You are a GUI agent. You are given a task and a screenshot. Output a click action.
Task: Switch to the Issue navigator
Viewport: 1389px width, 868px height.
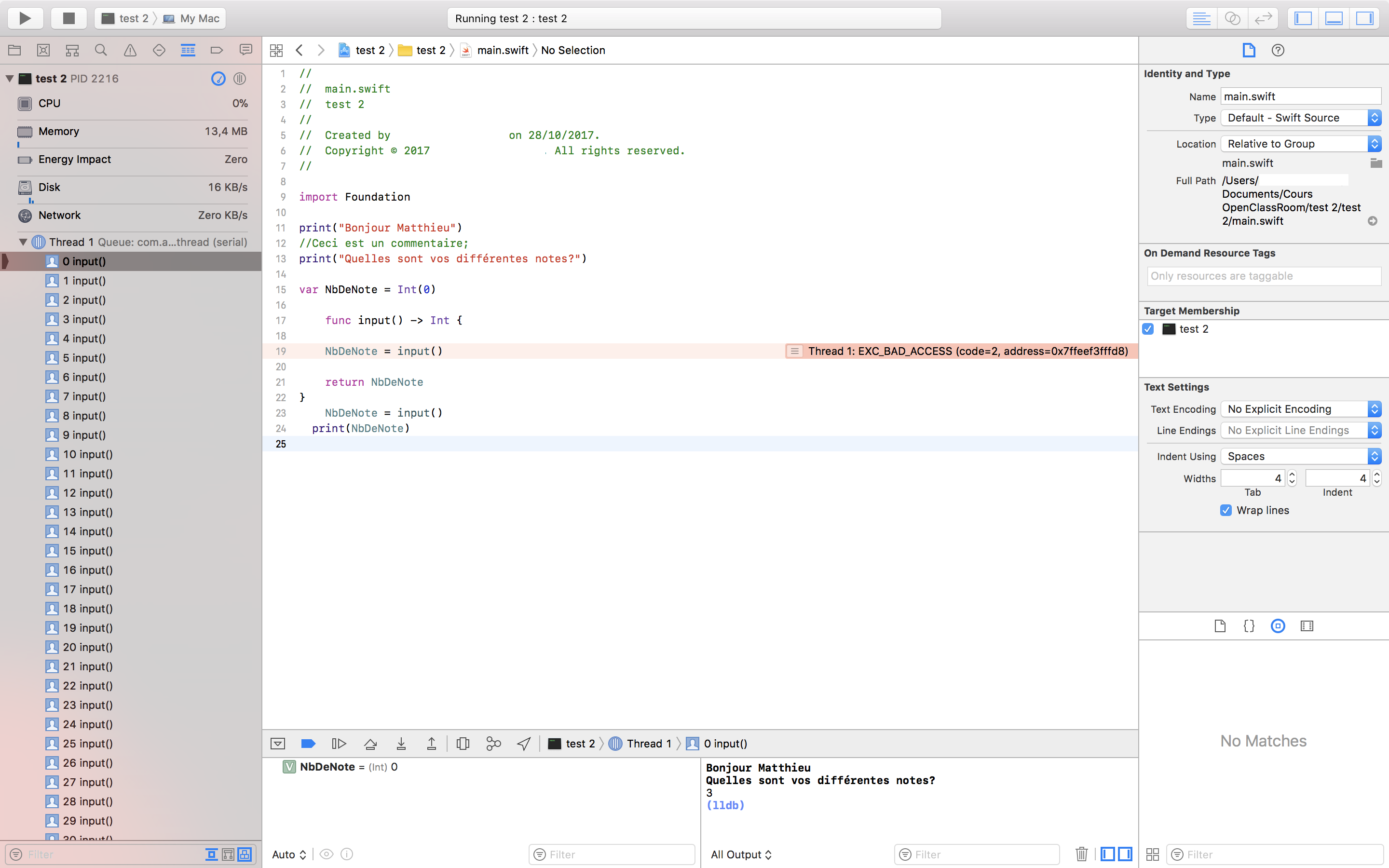(130, 50)
